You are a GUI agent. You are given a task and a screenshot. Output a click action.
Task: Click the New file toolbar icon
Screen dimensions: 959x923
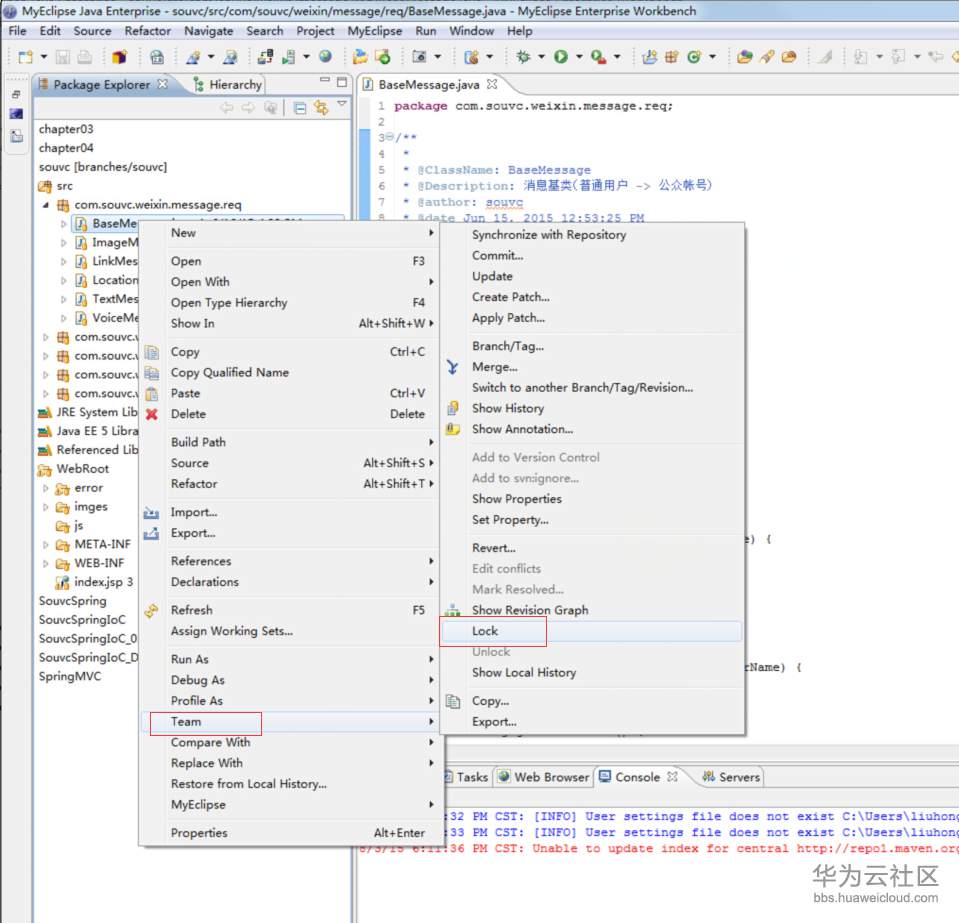click(26, 57)
